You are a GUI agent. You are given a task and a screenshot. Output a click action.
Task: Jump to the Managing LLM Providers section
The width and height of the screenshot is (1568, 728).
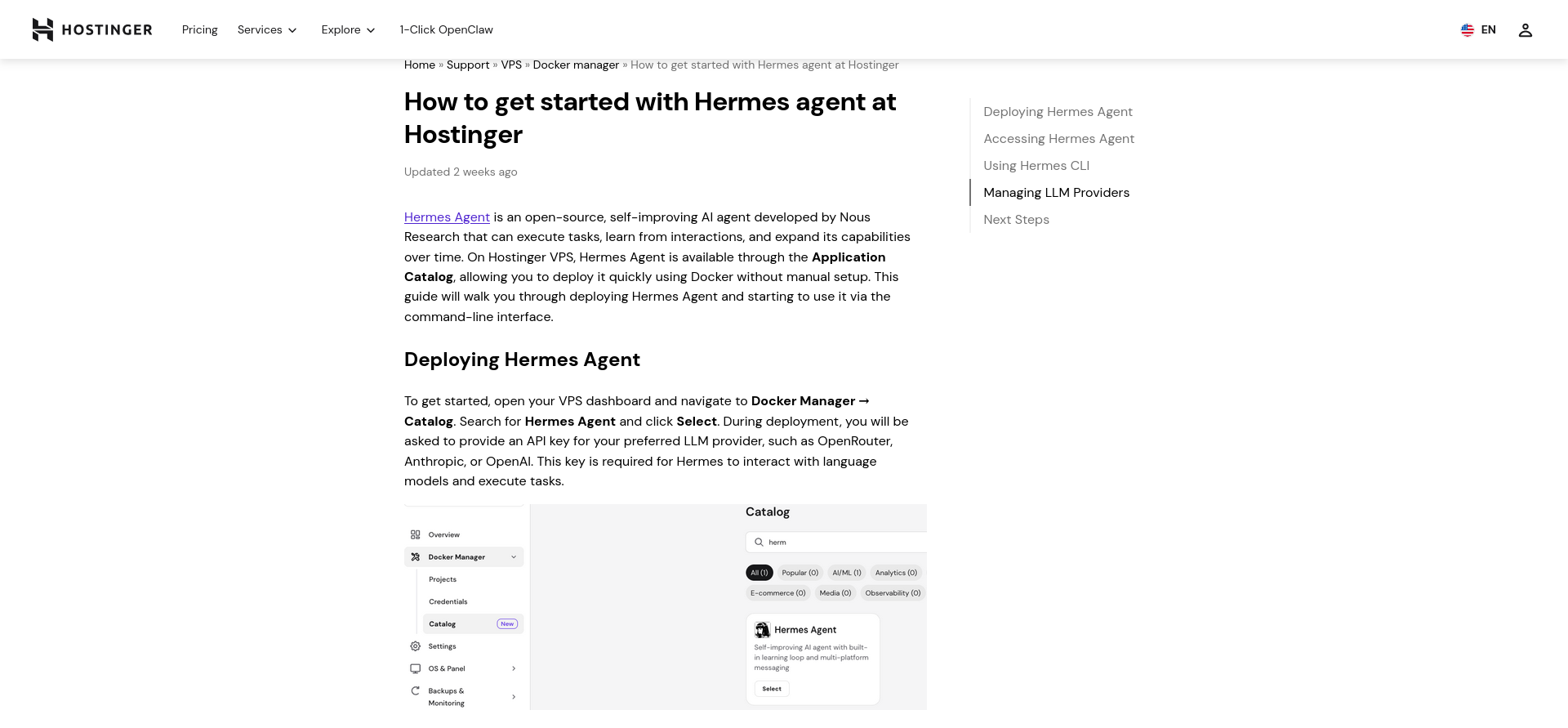1056,193
